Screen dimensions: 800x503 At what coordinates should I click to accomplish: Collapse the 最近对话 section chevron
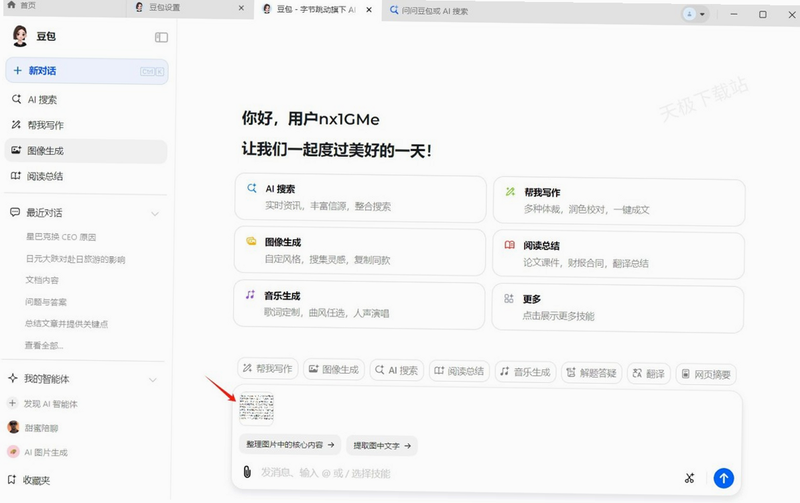tap(155, 214)
